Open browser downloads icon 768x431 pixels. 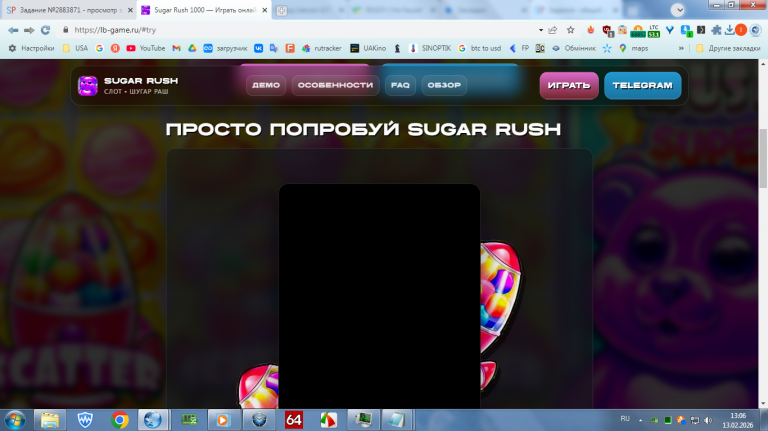click(729, 30)
